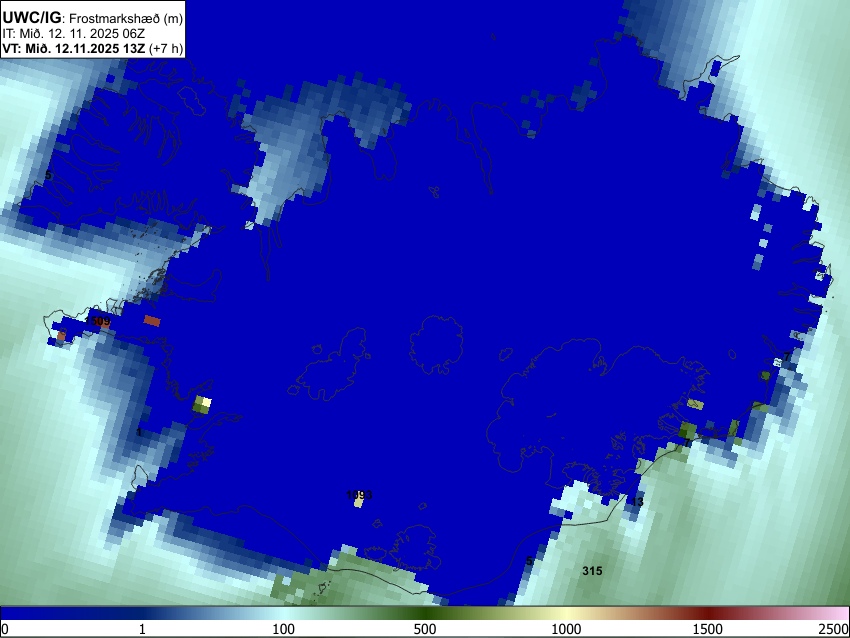Image resolution: width=850 pixels, height=638 pixels.
Task: Click the colorbar tick label '100'
Action: tap(284, 629)
